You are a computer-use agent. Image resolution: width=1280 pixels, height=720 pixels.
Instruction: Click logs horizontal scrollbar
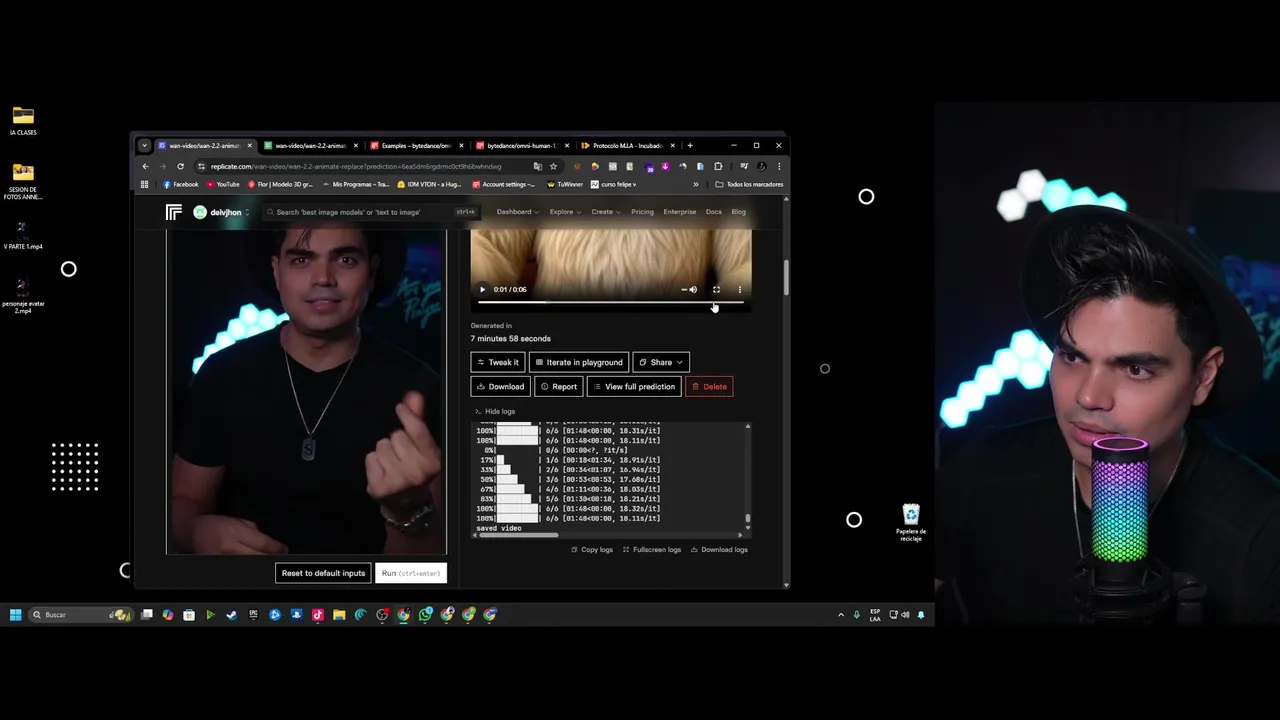[518, 535]
